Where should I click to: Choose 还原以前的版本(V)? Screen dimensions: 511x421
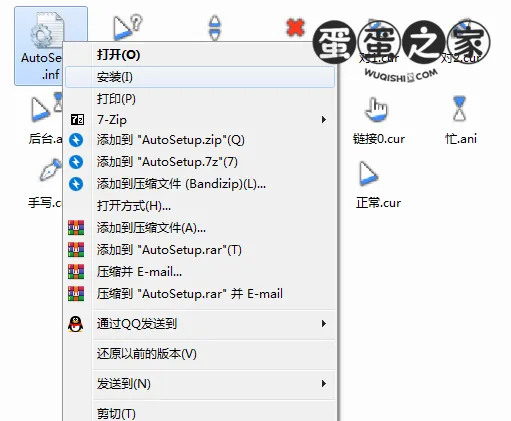200,354
